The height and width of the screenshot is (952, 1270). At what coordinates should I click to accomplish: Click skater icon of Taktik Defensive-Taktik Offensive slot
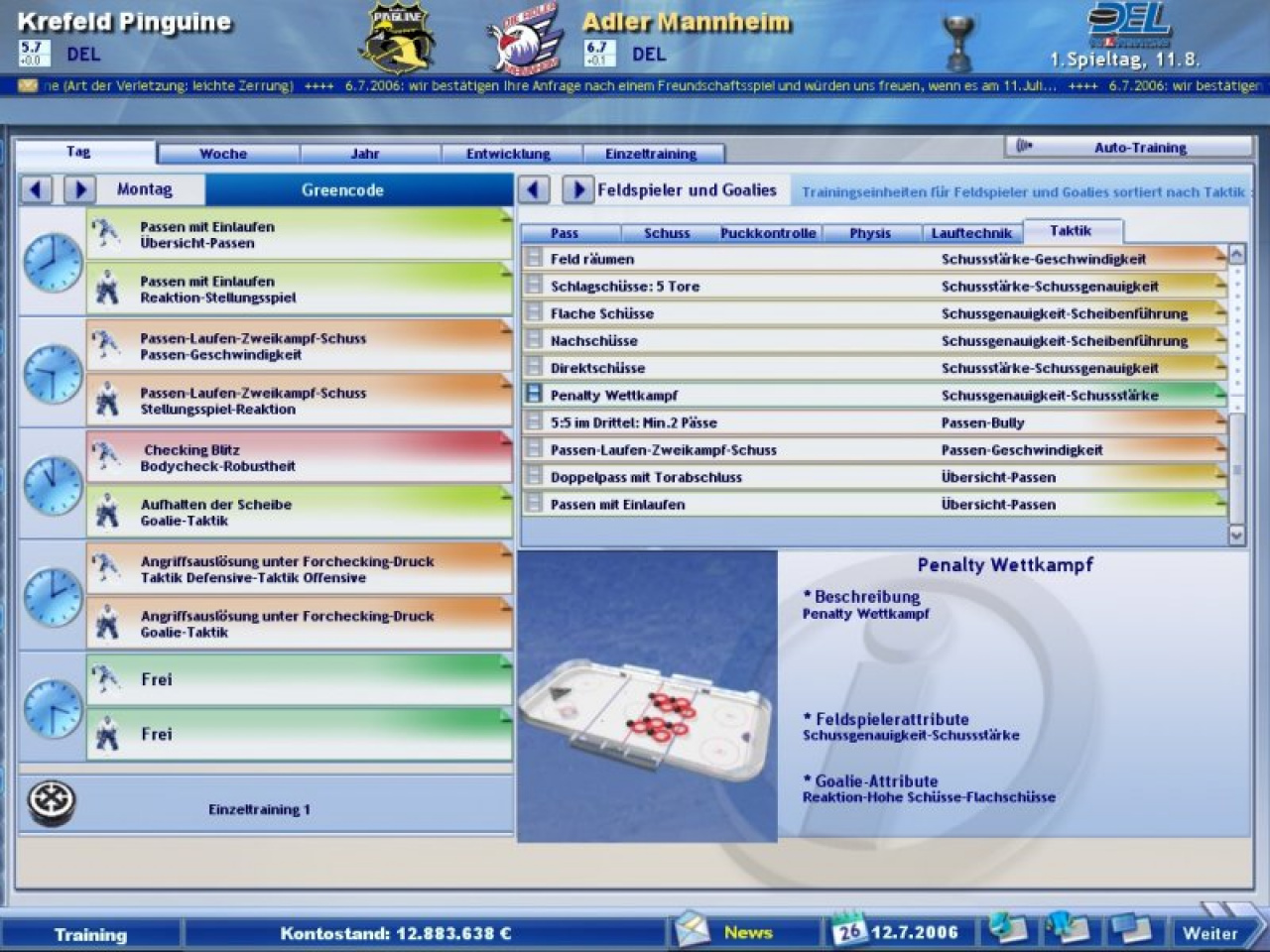pyautogui.click(x=106, y=569)
